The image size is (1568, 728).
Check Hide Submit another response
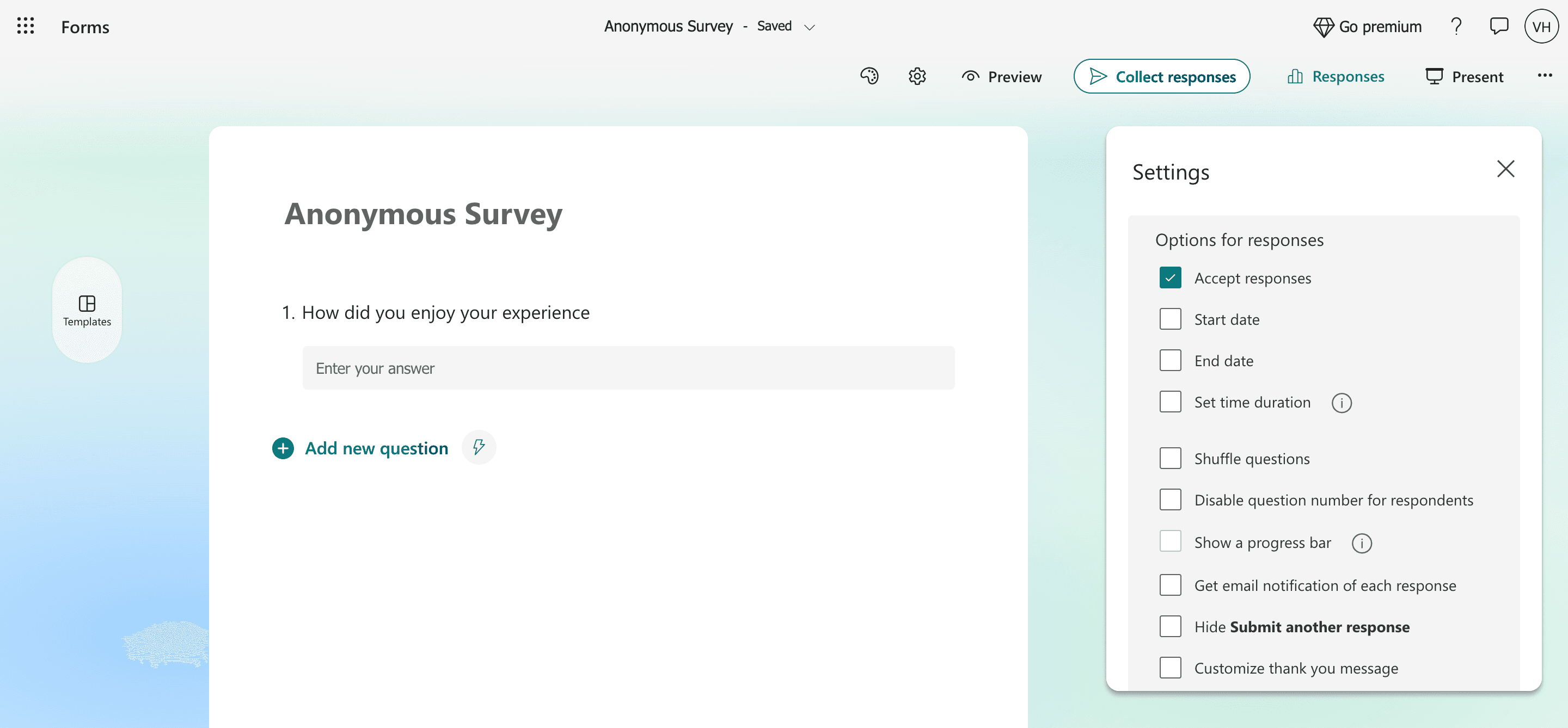click(1170, 626)
